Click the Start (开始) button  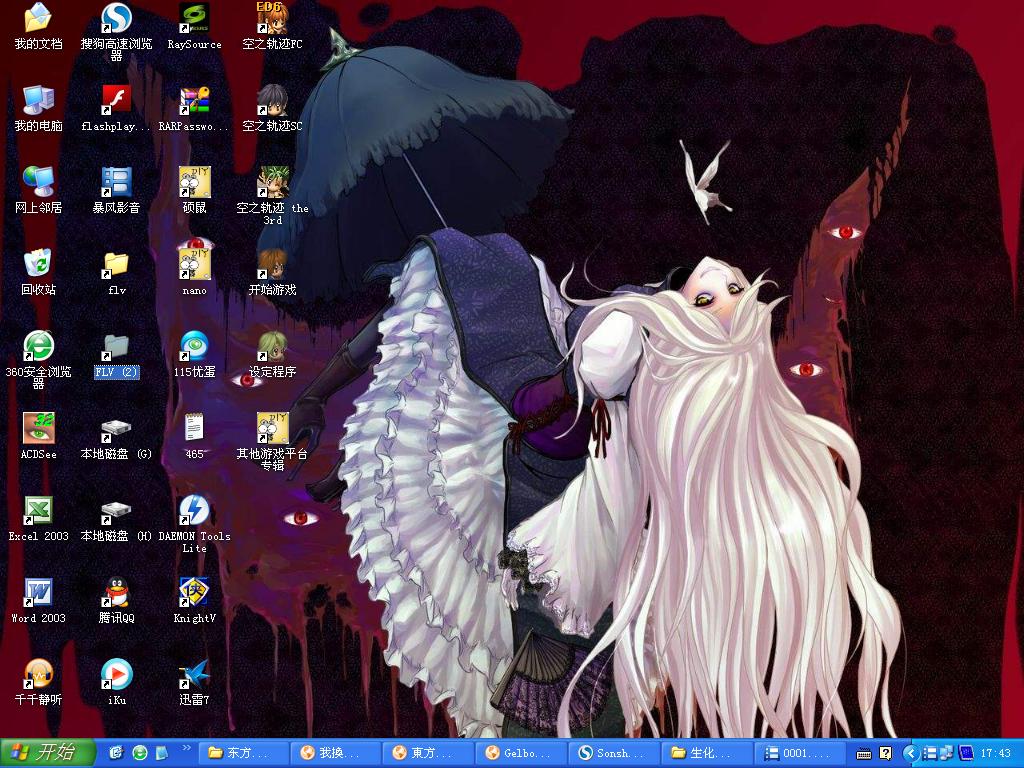(48, 753)
